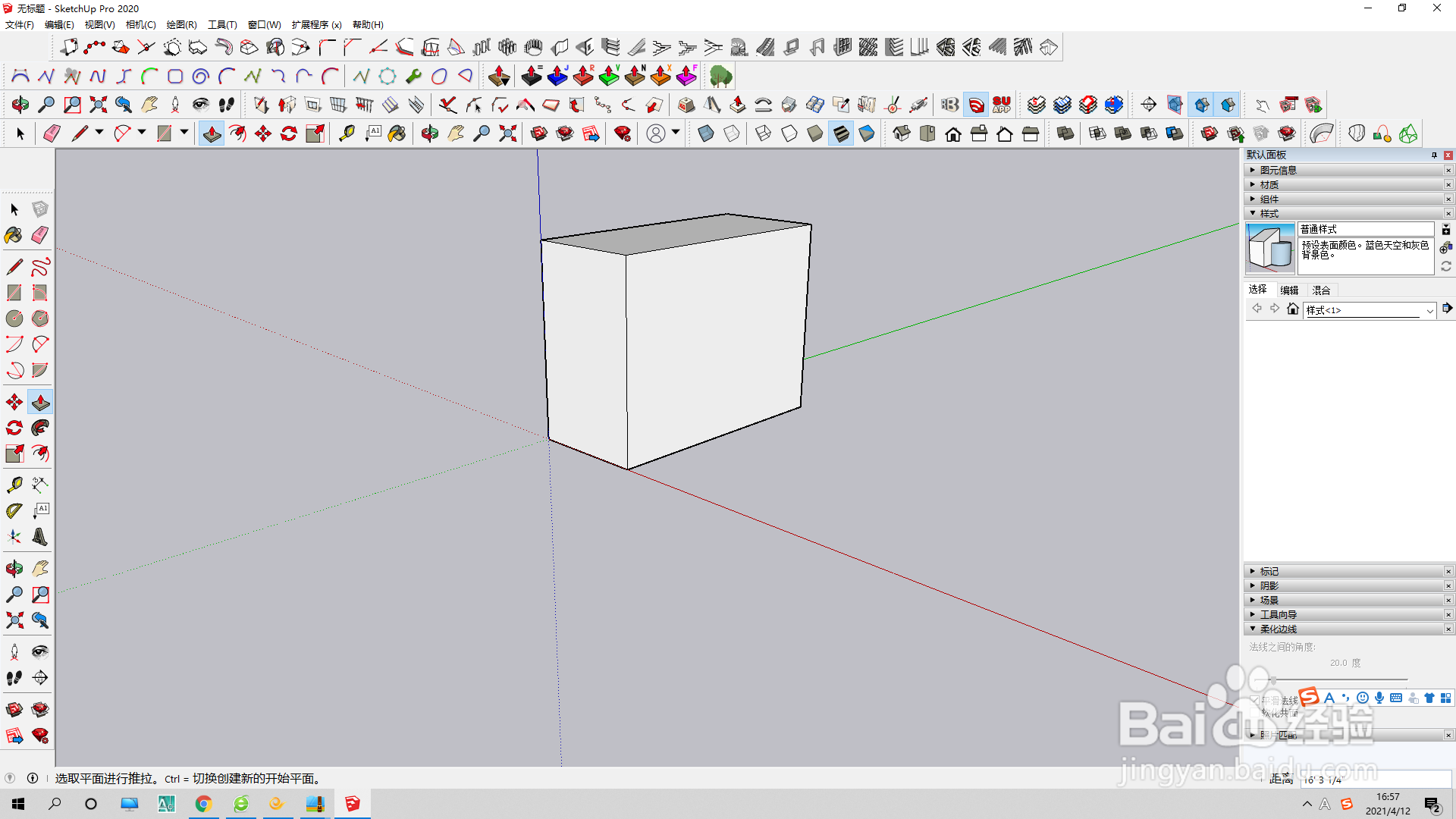Expand the 图元信息 panel

(1278, 170)
